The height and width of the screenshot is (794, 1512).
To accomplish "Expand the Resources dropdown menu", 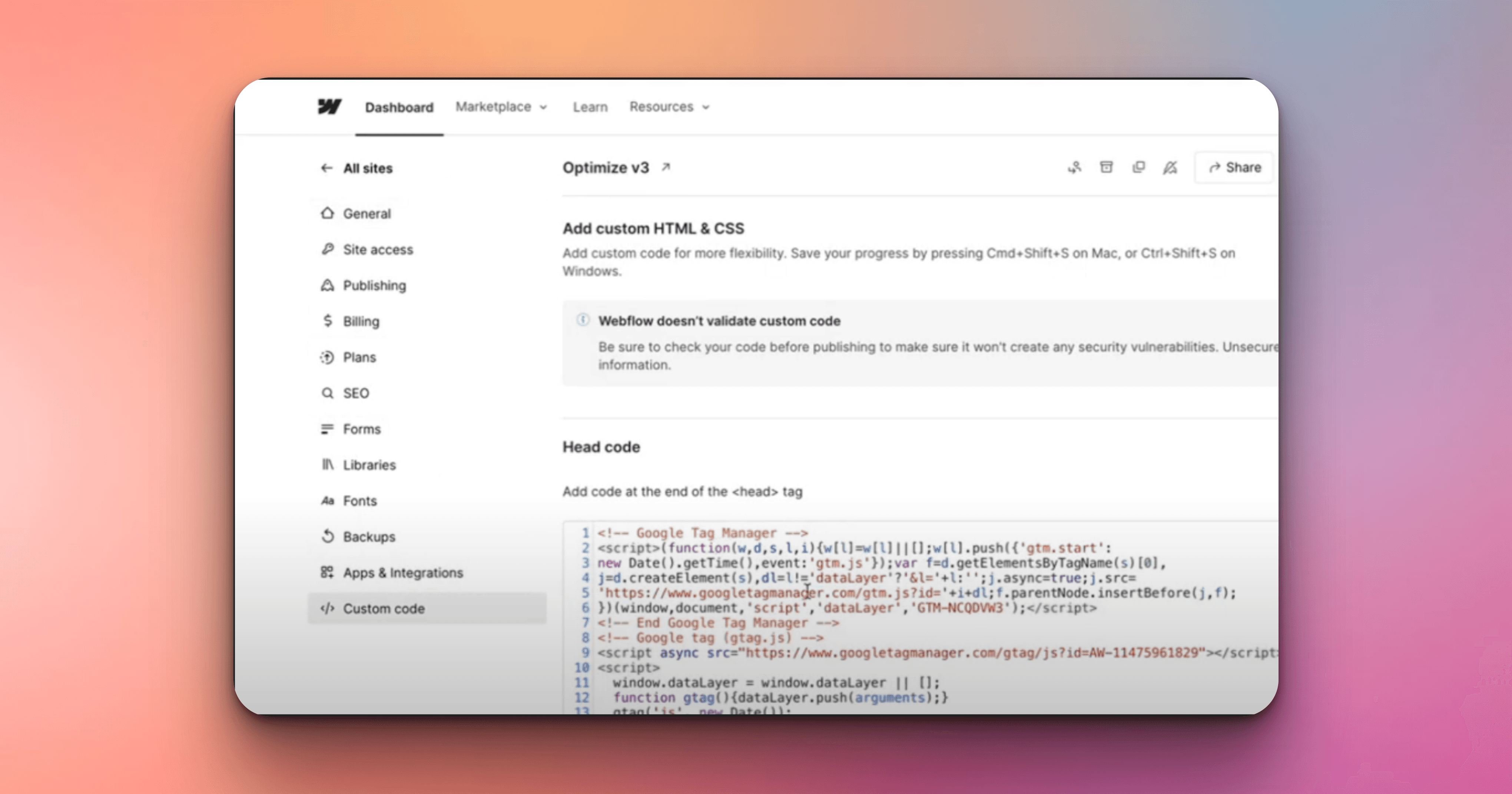I will coord(670,107).
